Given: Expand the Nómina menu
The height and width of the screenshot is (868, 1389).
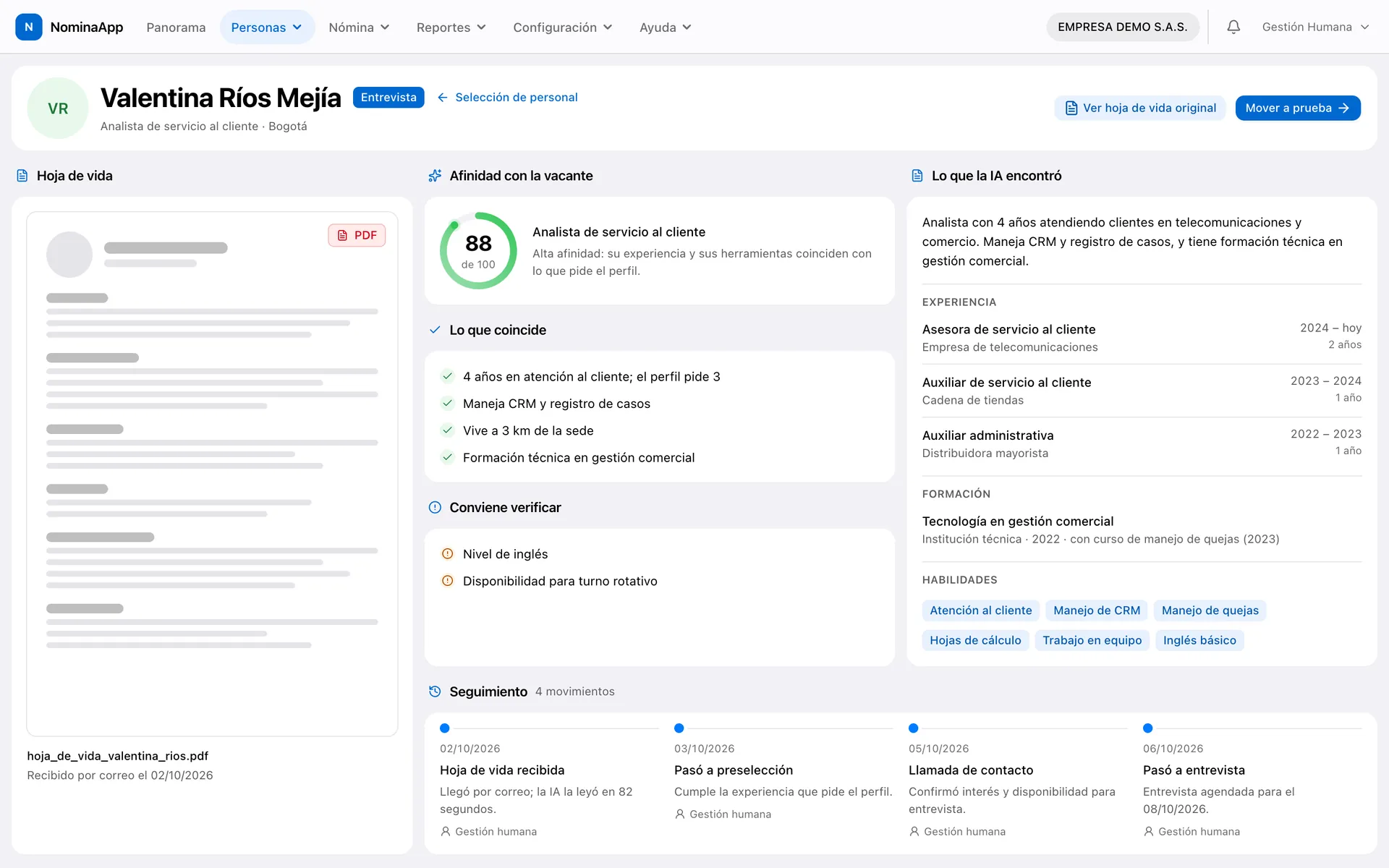Looking at the screenshot, I should pyautogui.click(x=359, y=27).
